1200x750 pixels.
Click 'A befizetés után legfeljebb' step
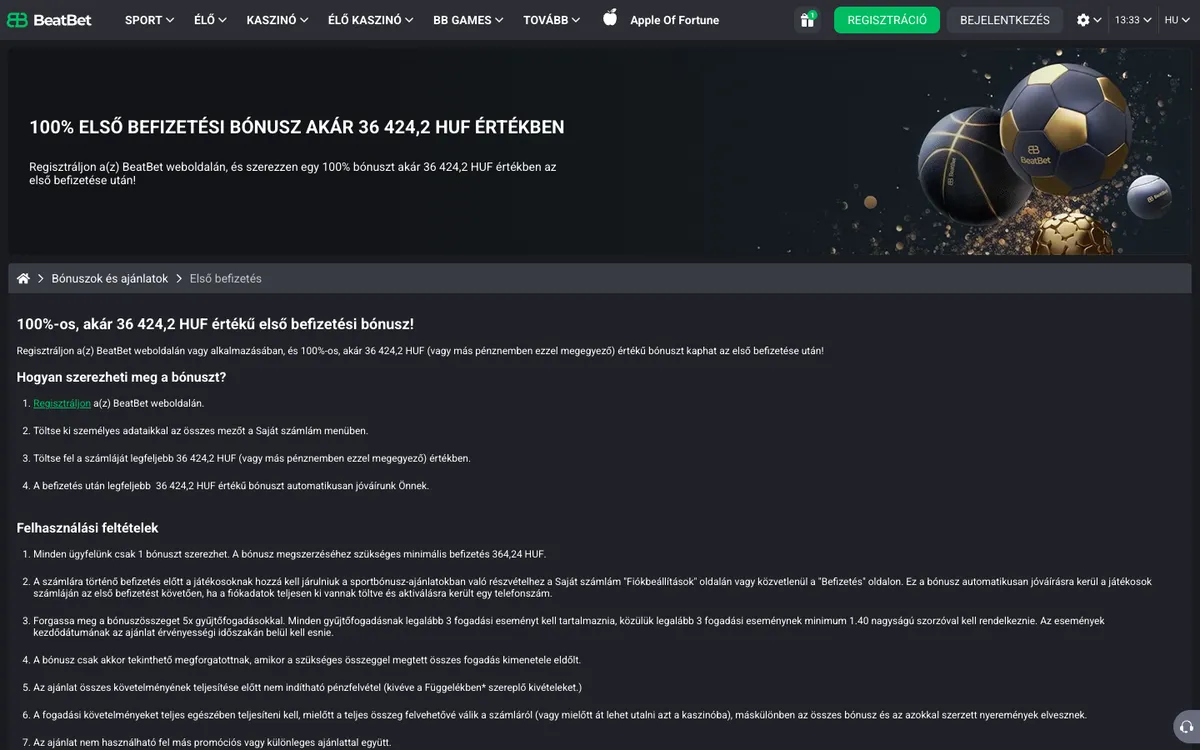[x=231, y=486]
